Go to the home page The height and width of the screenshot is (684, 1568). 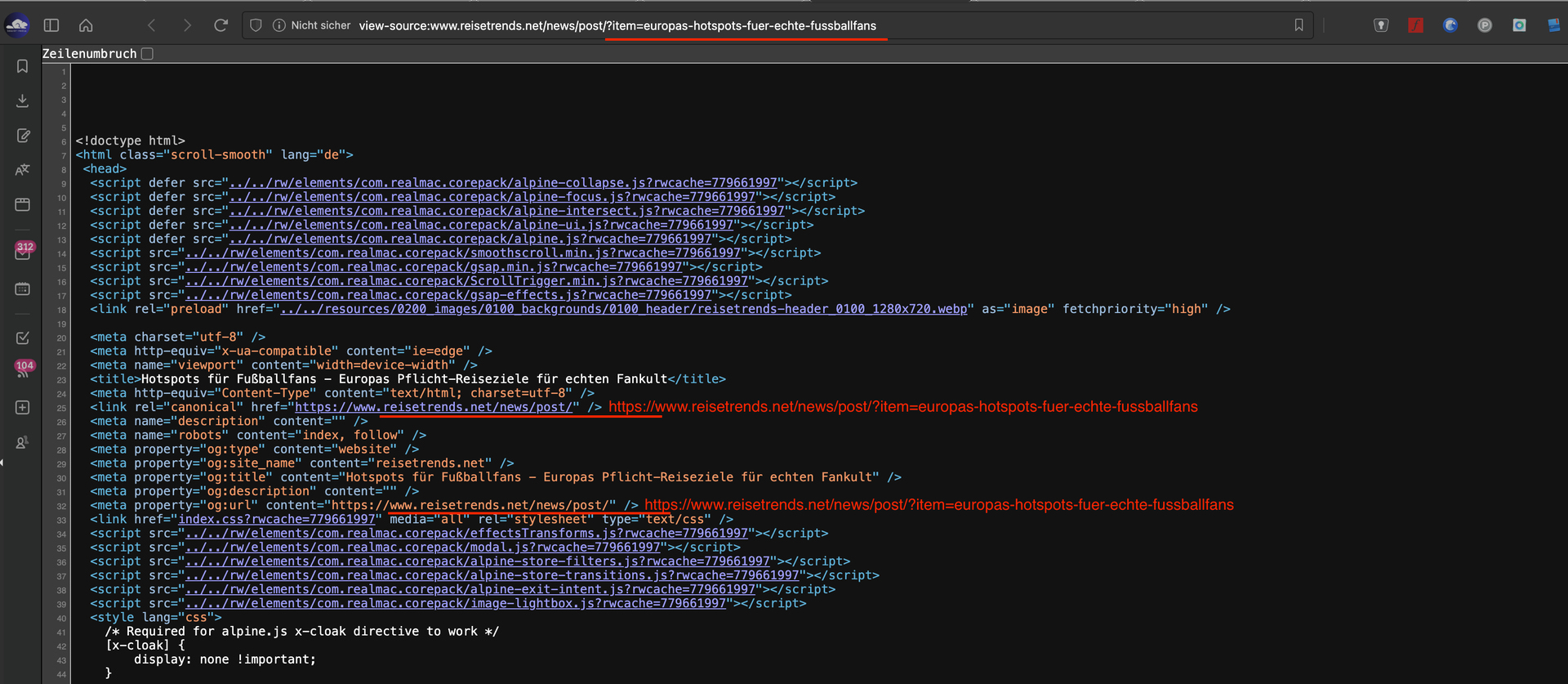pos(86,25)
